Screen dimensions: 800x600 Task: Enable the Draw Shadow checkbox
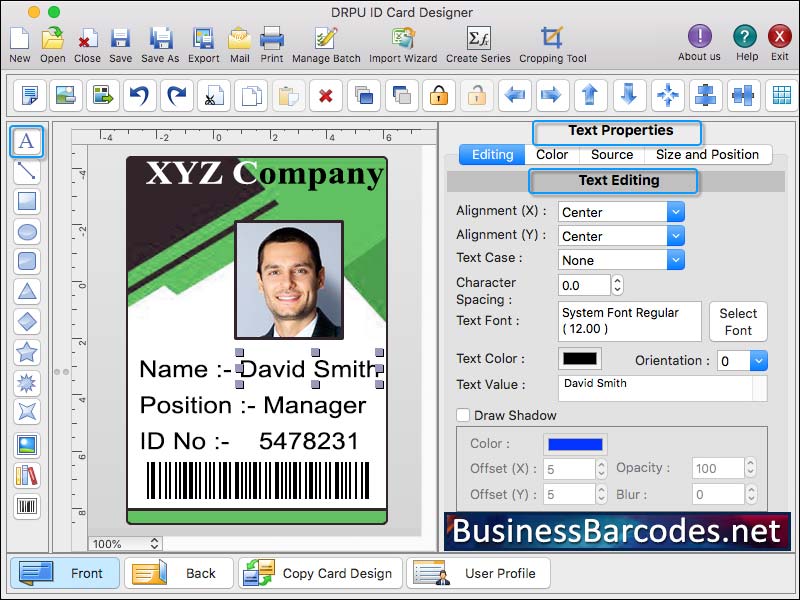[x=463, y=415]
